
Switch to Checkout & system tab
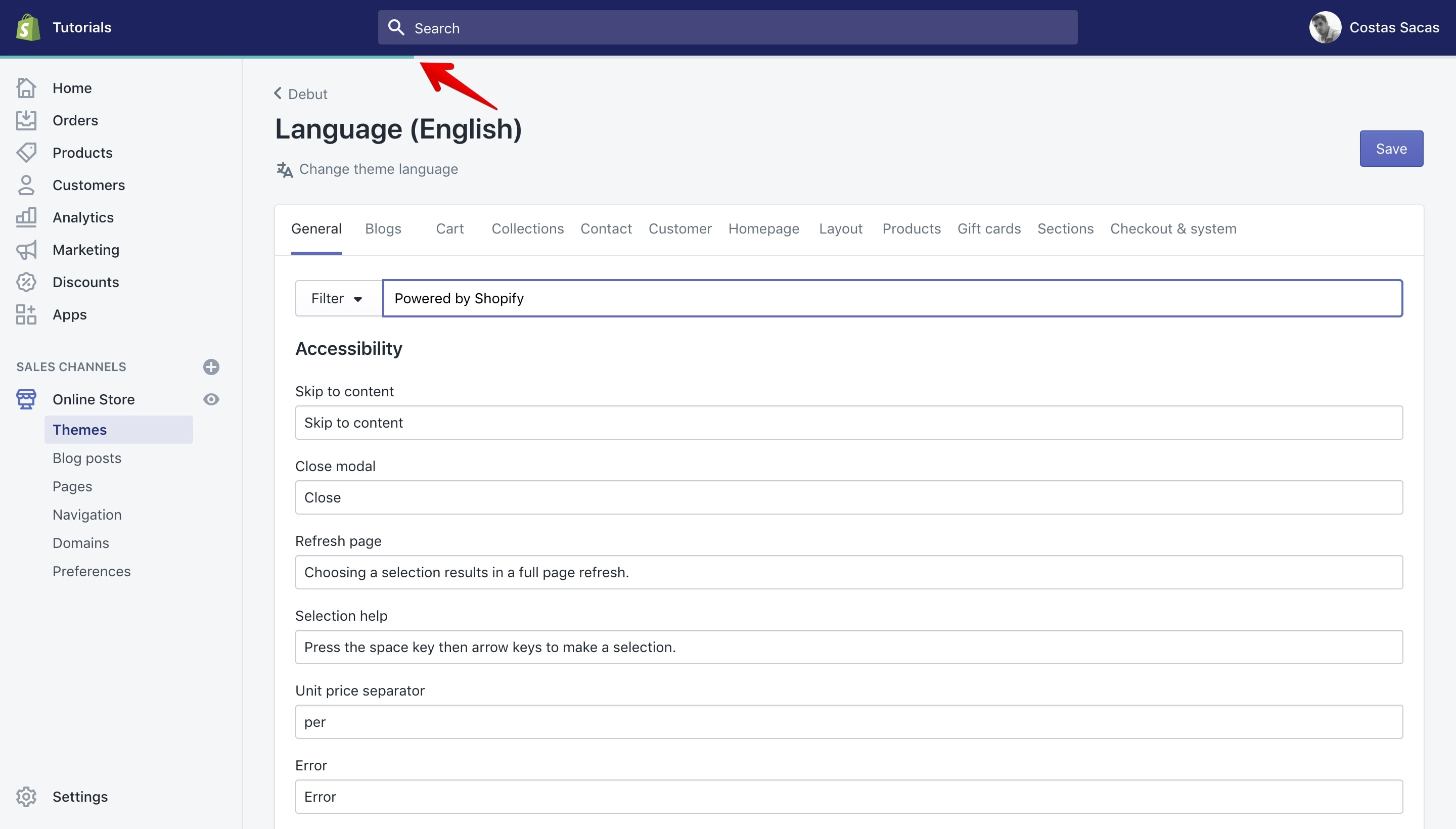[1173, 229]
